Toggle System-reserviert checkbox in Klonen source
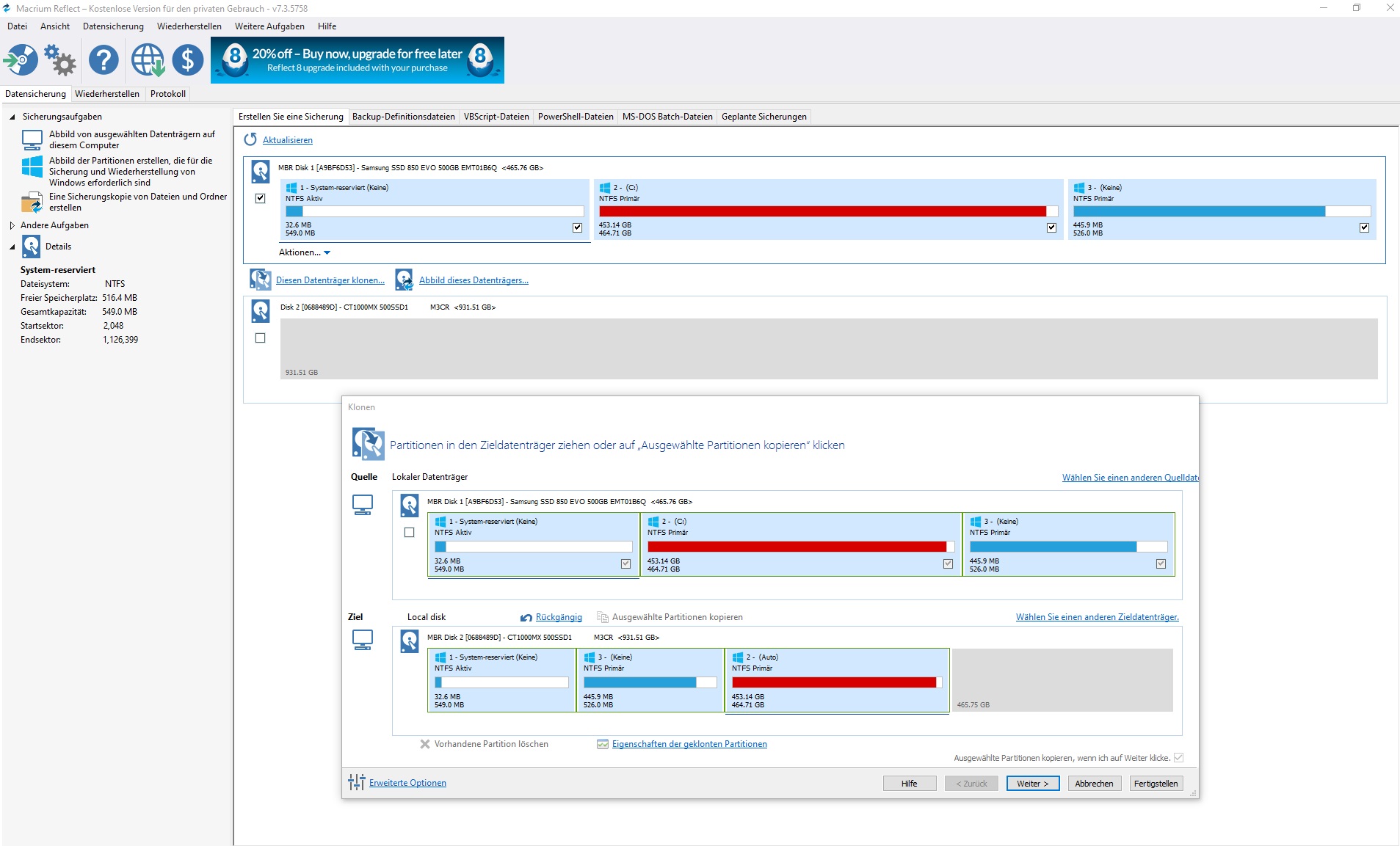This screenshot has width=1400, height=846. (x=626, y=564)
